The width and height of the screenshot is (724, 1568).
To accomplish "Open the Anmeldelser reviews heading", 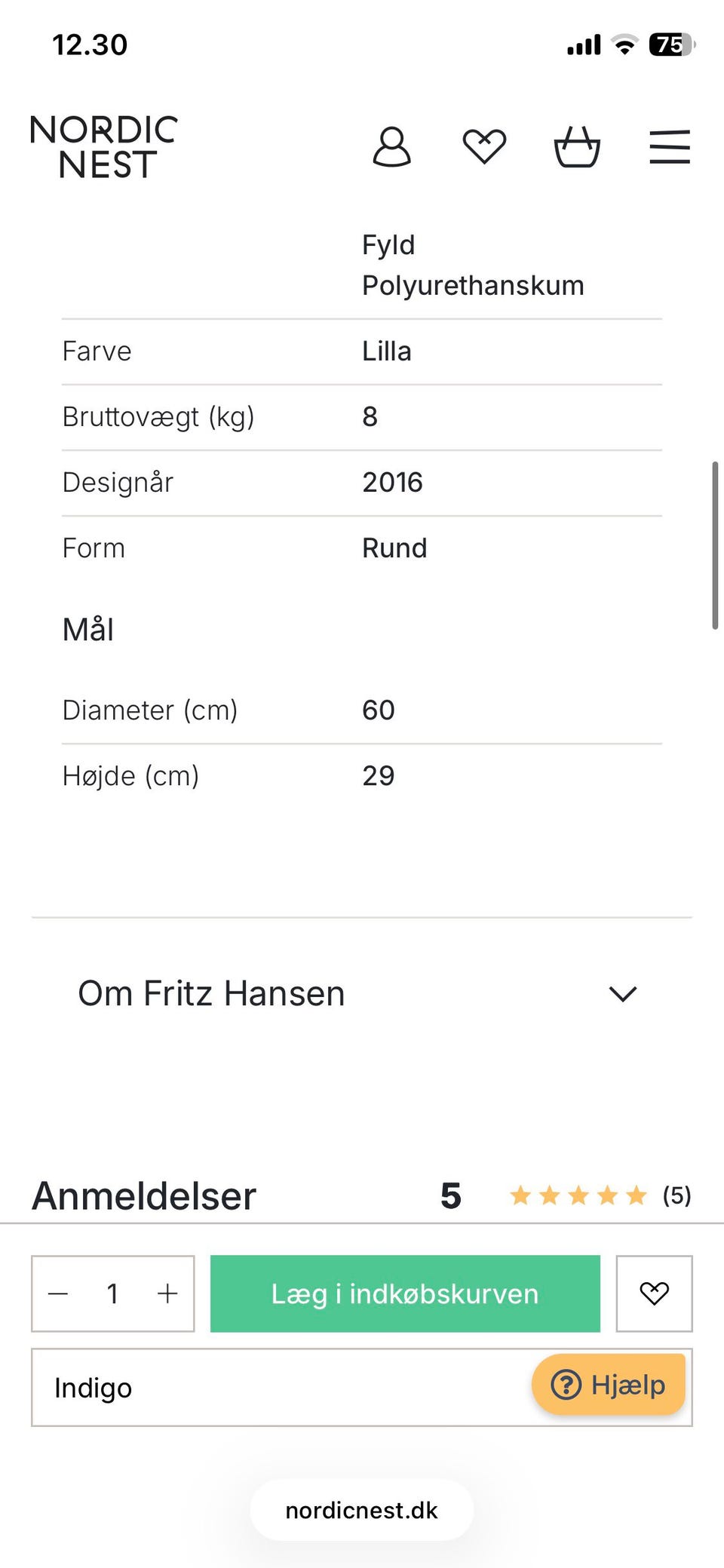I will point(144,1196).
